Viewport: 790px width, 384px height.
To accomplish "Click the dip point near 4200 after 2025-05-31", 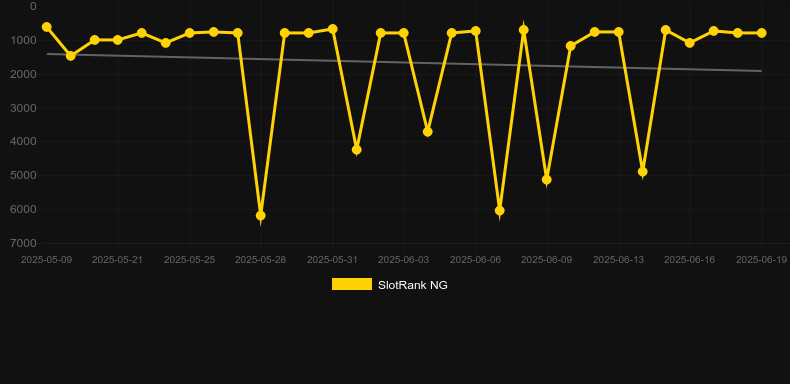I will coord(356,150).
